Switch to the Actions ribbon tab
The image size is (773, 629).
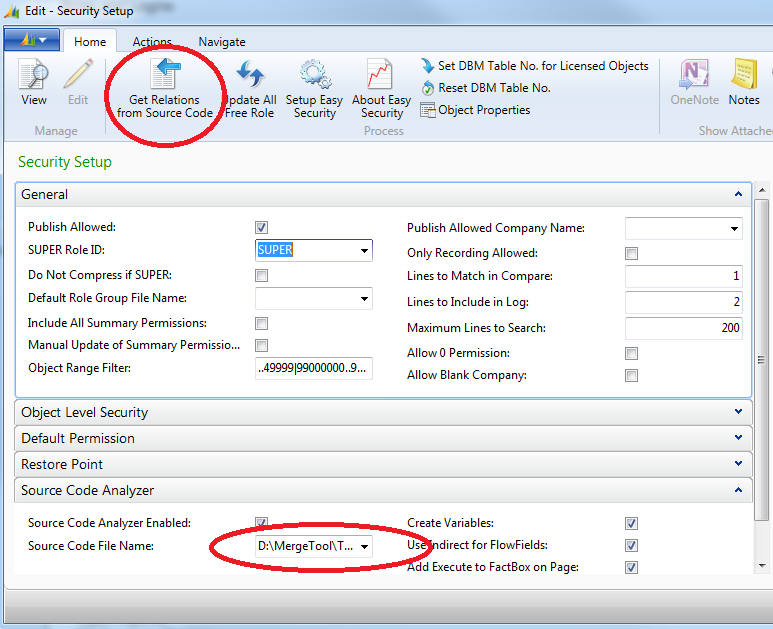pos(152,42)
